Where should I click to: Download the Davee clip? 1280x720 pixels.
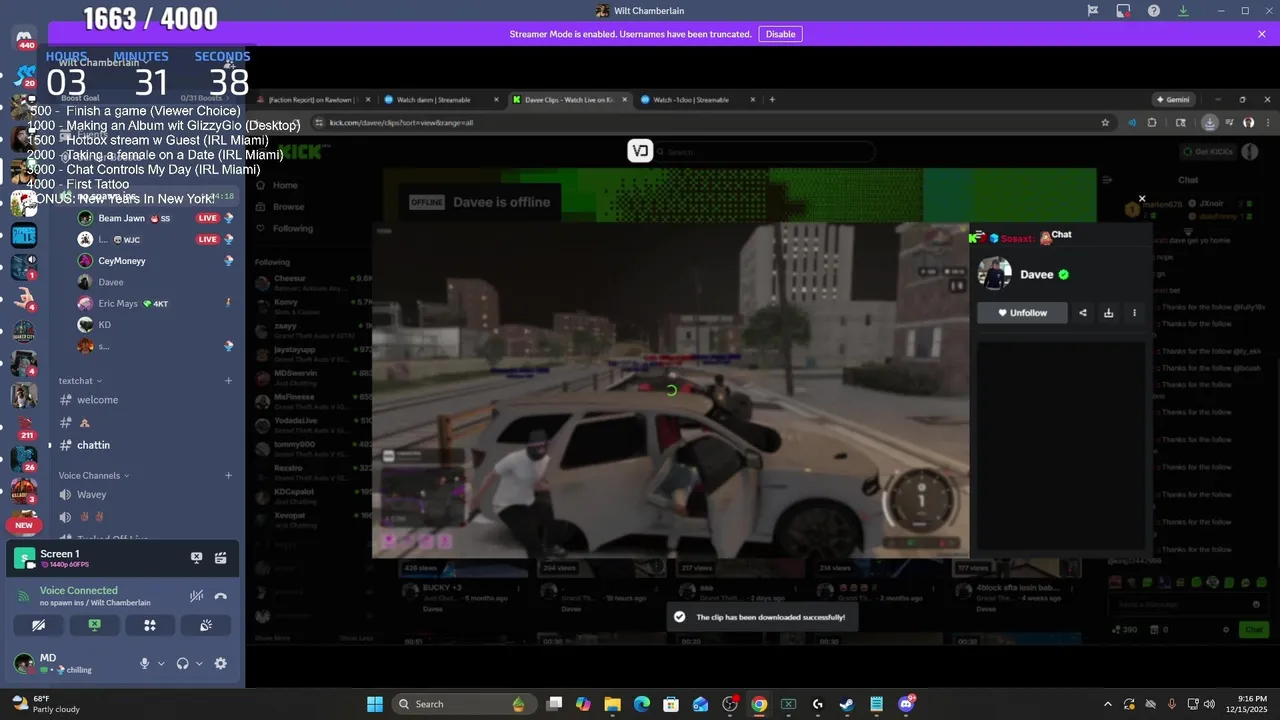click(1108, 313)
